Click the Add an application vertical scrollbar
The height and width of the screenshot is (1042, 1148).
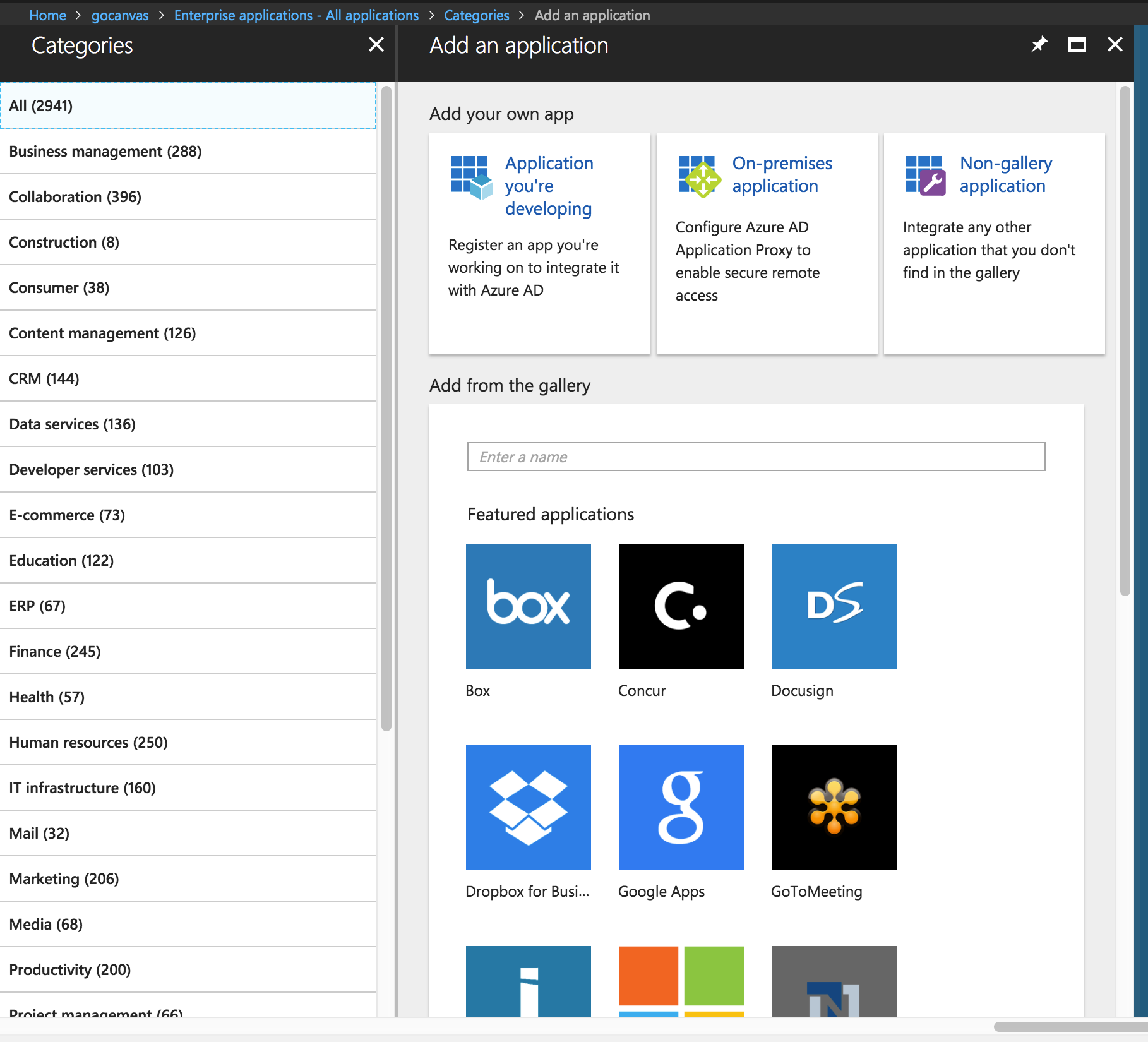(1125, 341)
